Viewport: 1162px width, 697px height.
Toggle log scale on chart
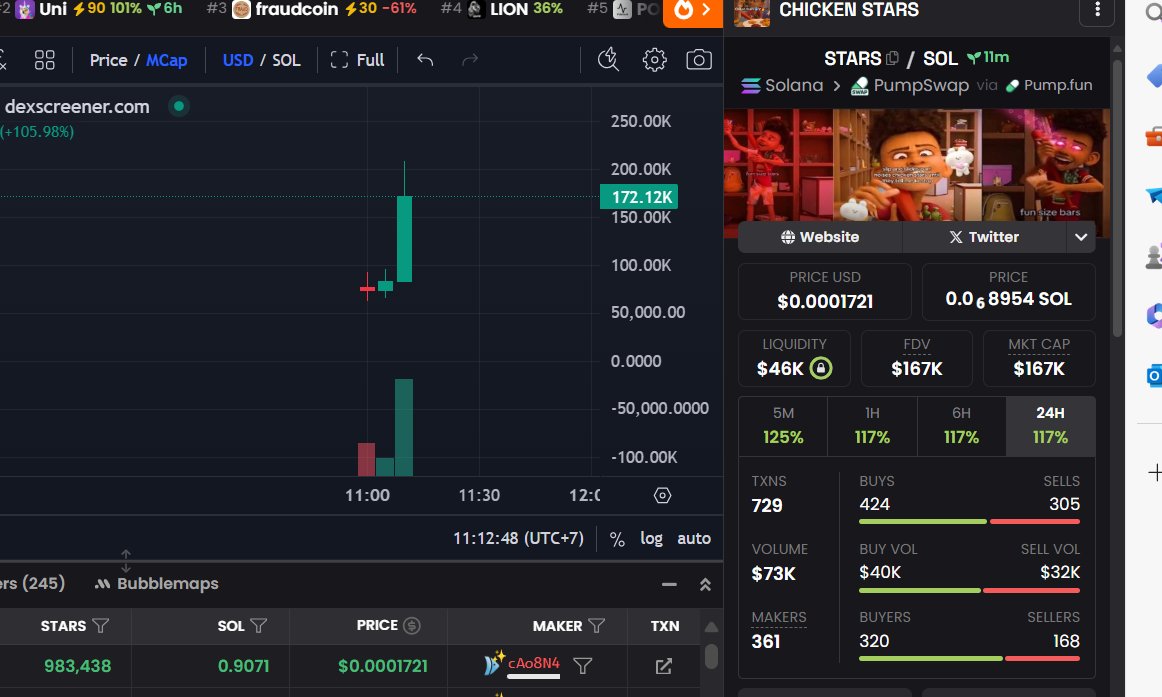(651, 538)
